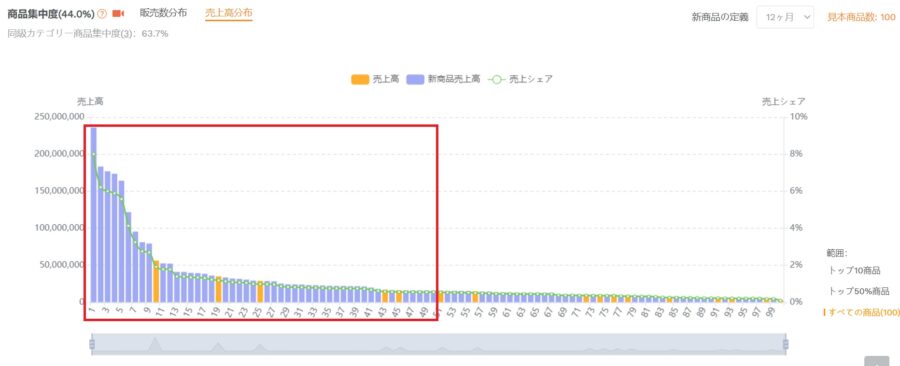Viewport: 900px width, 366px height.
Task: Toggle the purple 新商品売上高 legend series
Action: [x=443, y=79]
